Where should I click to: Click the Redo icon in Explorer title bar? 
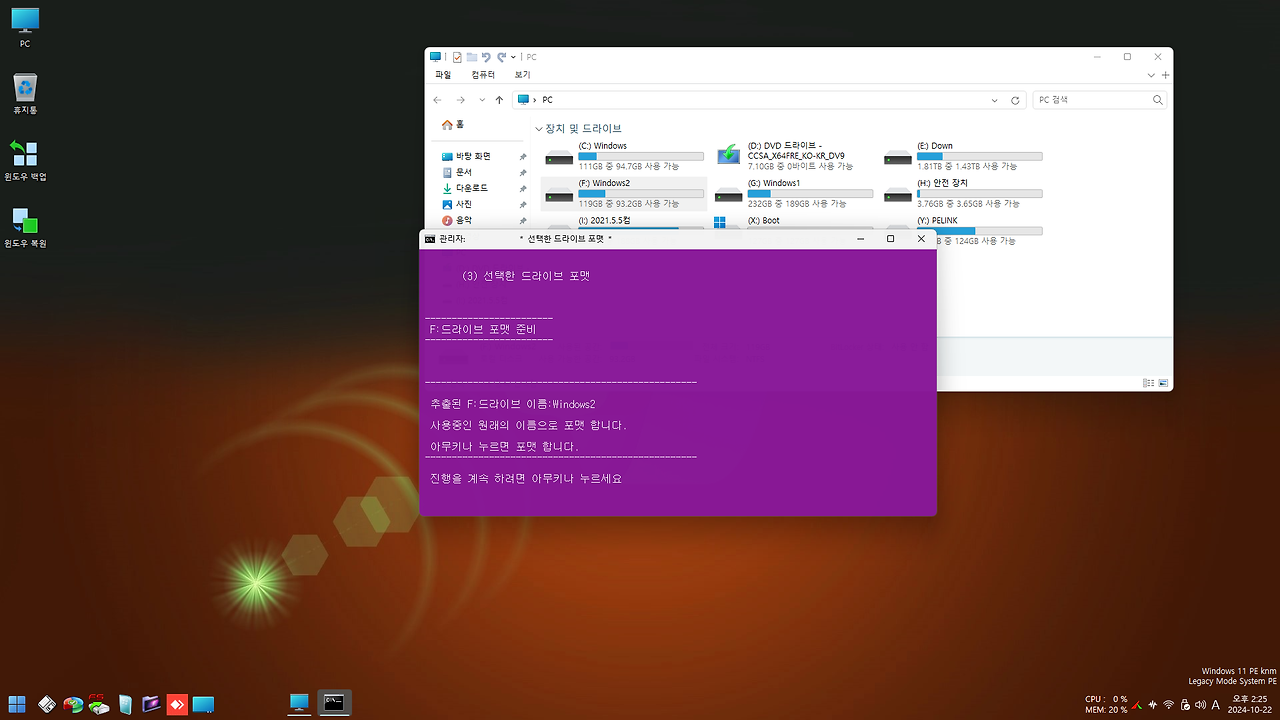[500, 57]
